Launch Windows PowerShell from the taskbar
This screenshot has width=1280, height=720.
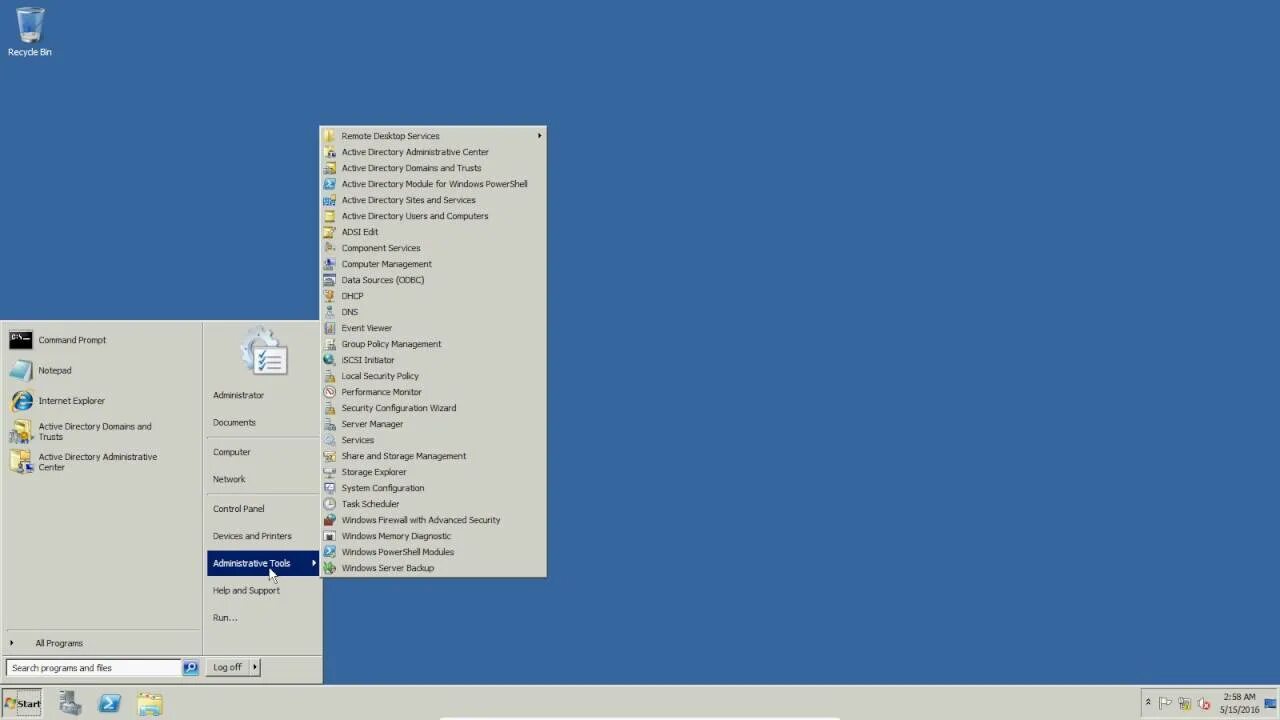(x=110, y=703)
